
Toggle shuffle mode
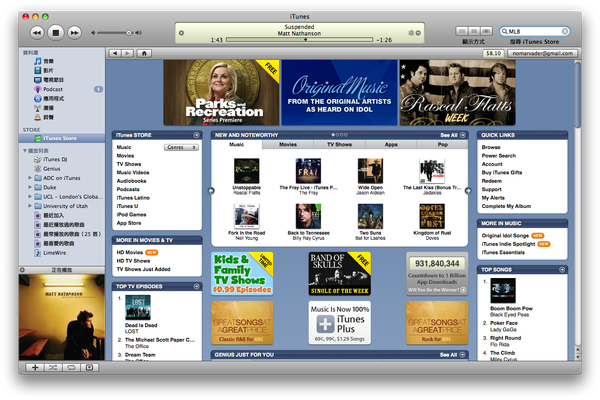[53, 368]
